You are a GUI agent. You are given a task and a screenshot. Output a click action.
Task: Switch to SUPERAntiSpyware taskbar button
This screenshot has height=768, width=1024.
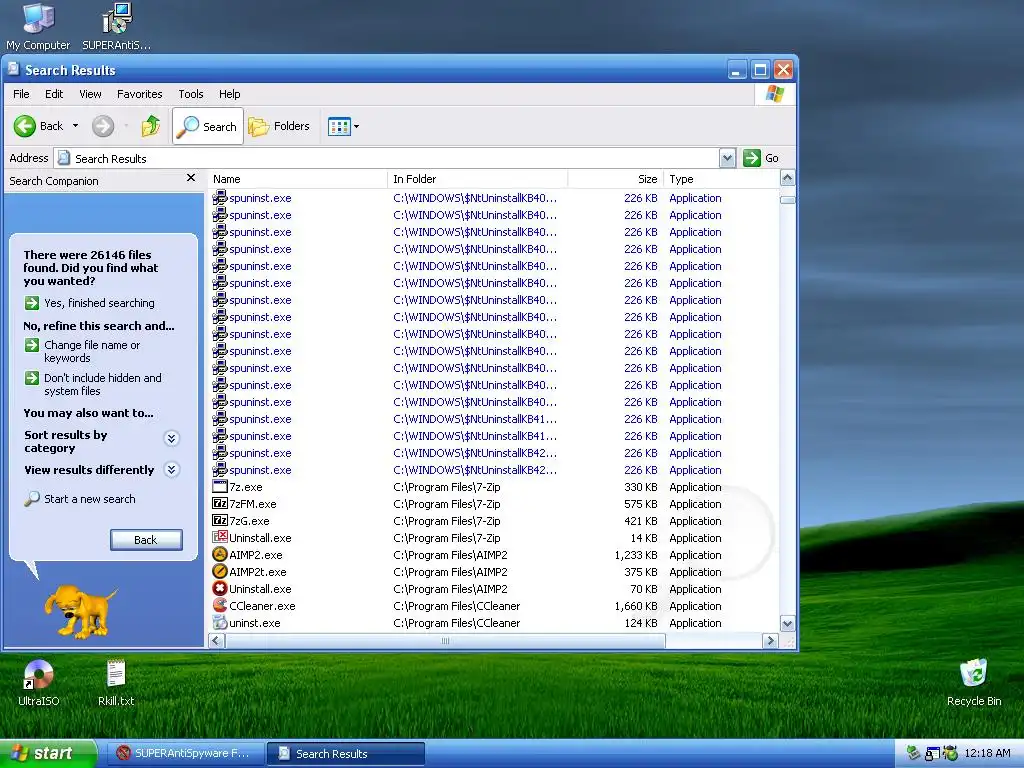[185, 754]
